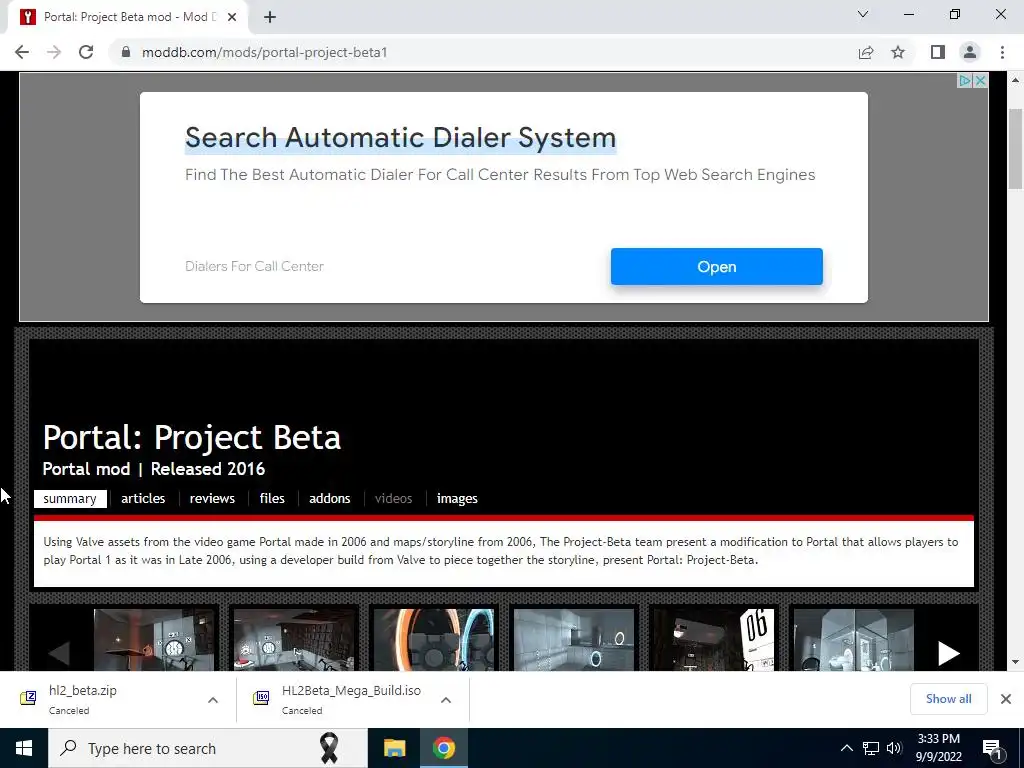Open thumbnail with orange and blue portals
The image size is (1024, 768).
(434, 640)
